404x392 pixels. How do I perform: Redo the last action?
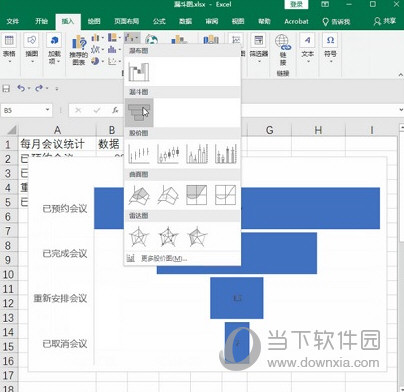pos(39,88)
